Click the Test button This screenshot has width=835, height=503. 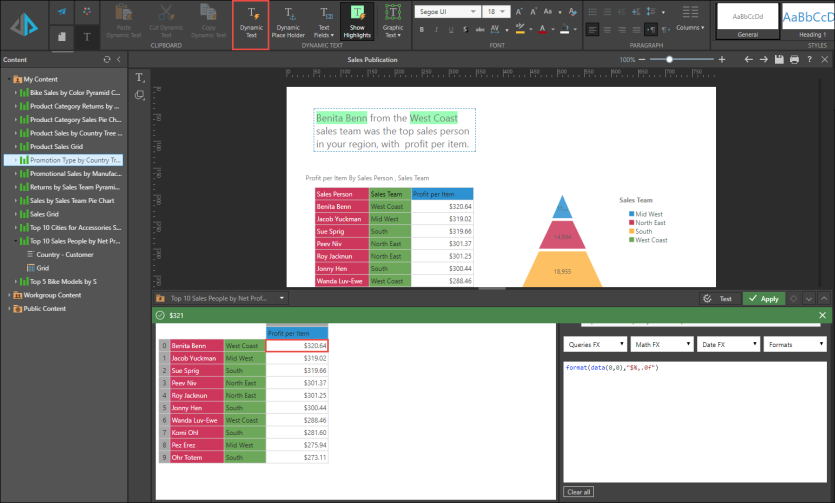point(719,298)
